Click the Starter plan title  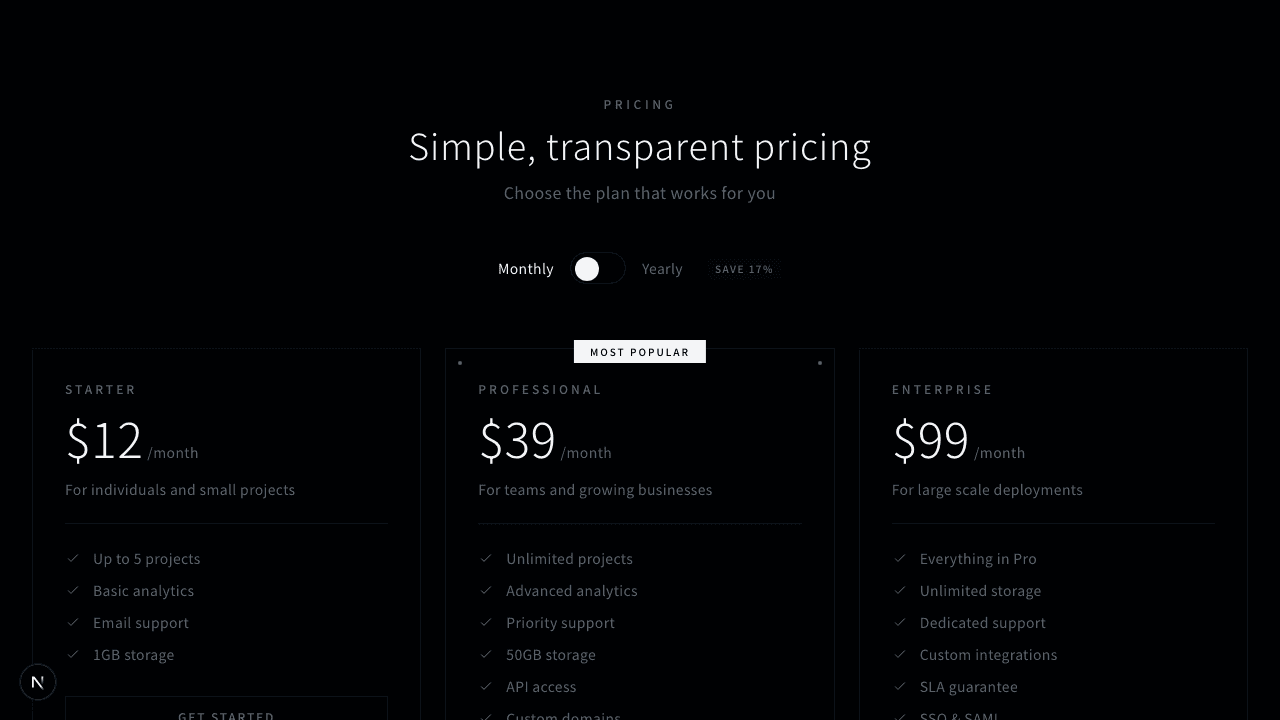point(101,390)
